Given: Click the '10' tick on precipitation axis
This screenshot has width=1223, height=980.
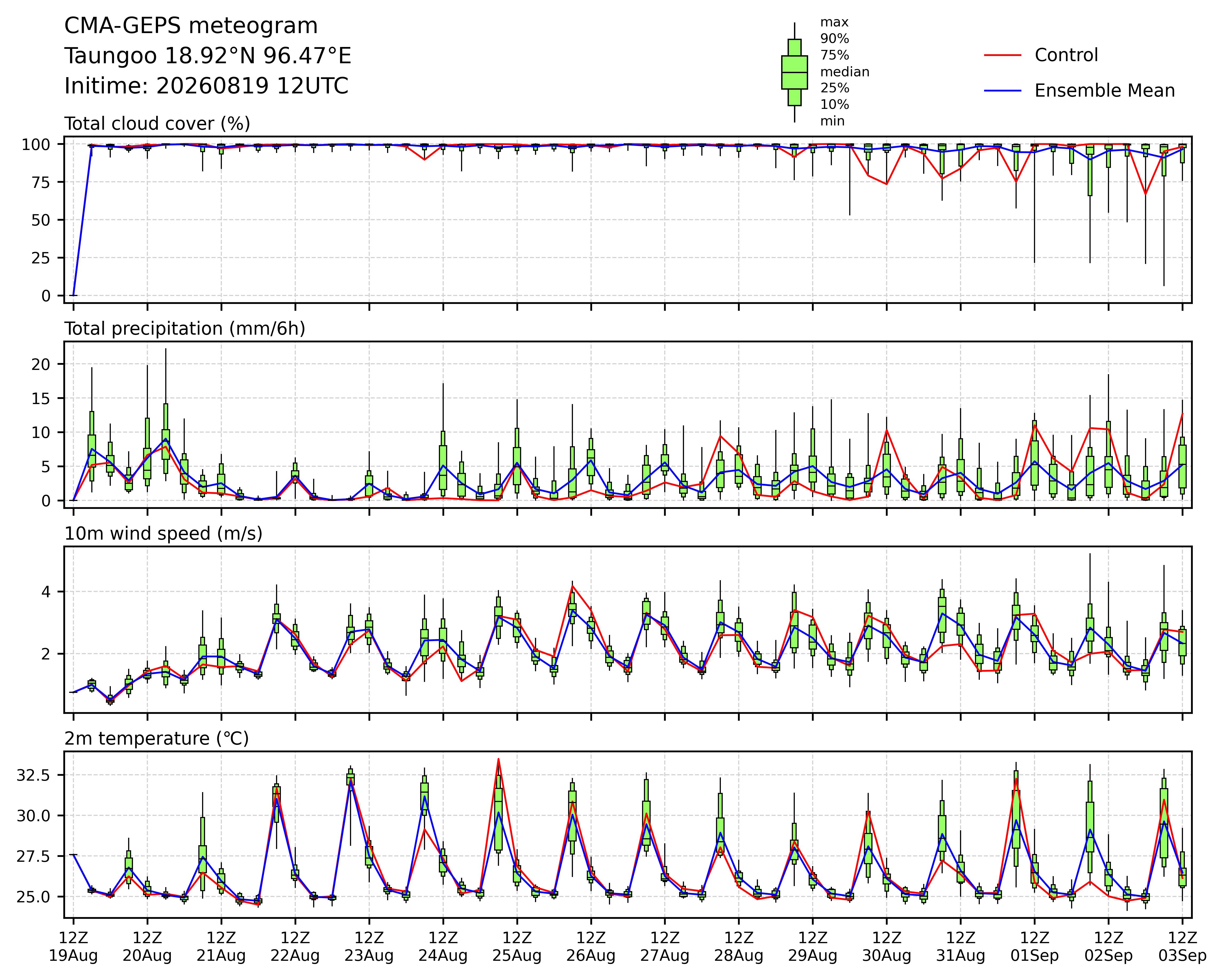Looking at the screenshot, I should click(x=41, y=433).
